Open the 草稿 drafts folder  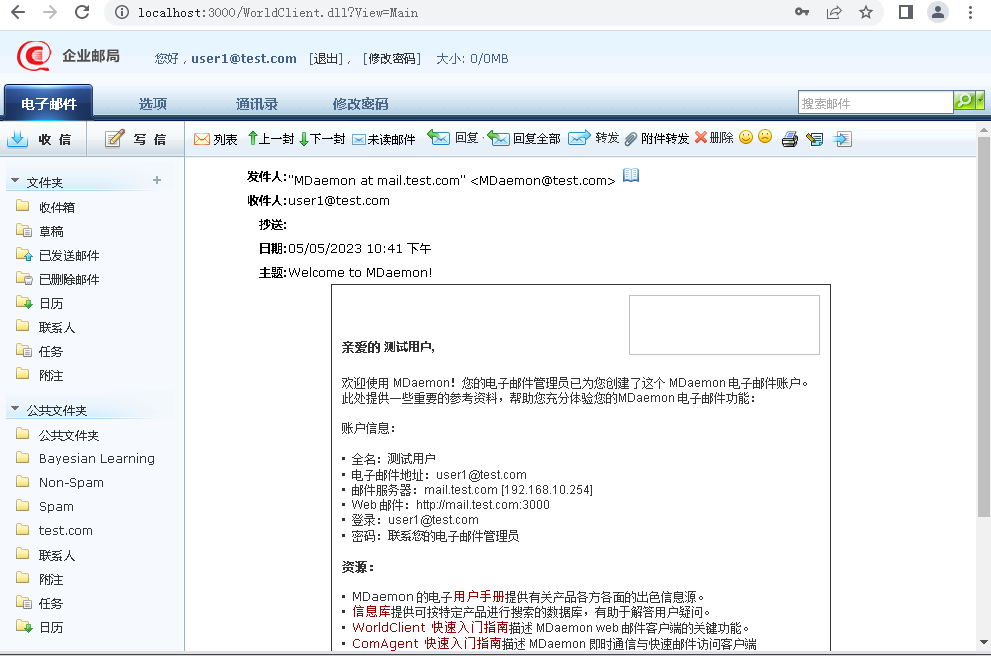[51, 231]
